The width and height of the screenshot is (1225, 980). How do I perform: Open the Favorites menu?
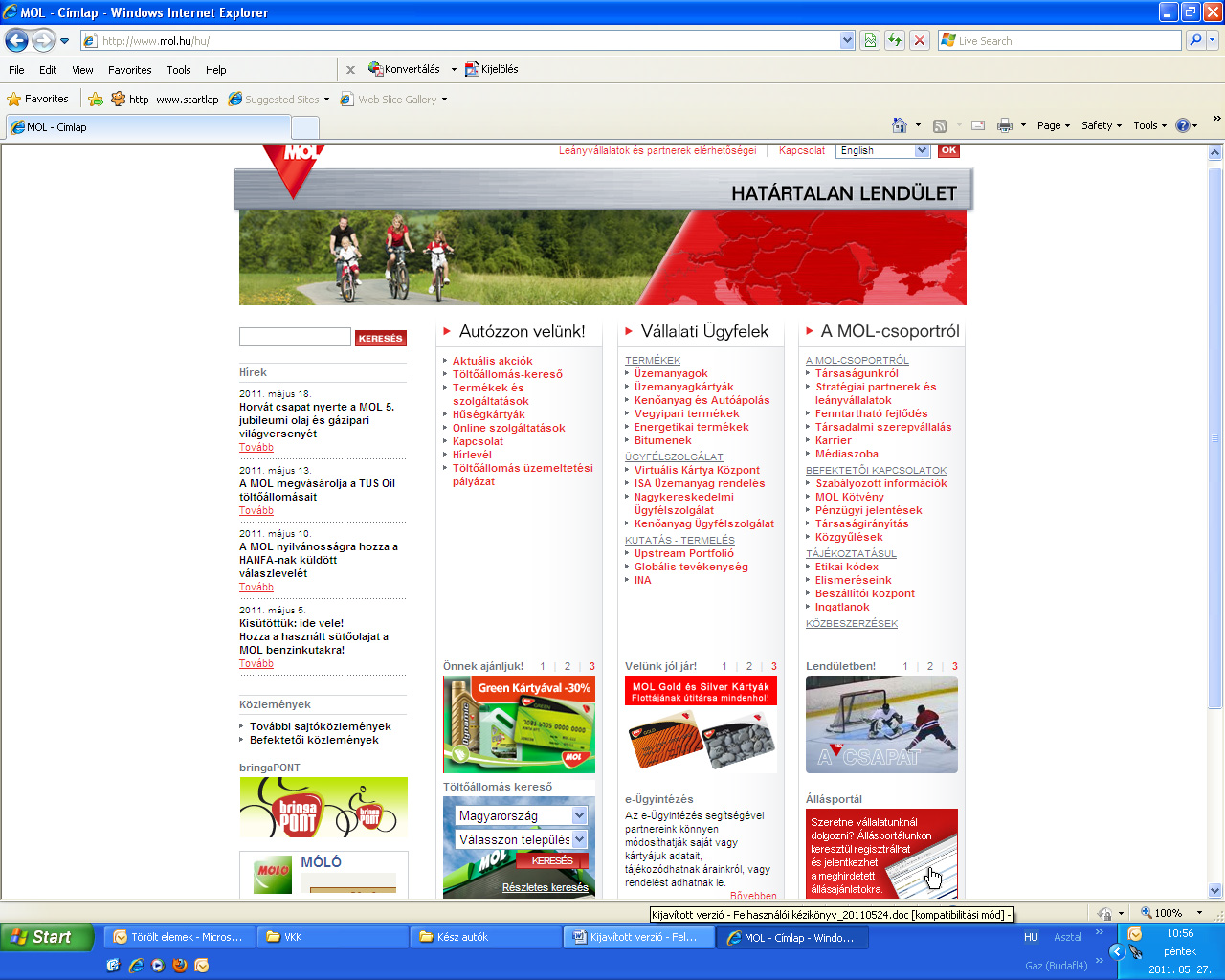[x=130, y=70]
